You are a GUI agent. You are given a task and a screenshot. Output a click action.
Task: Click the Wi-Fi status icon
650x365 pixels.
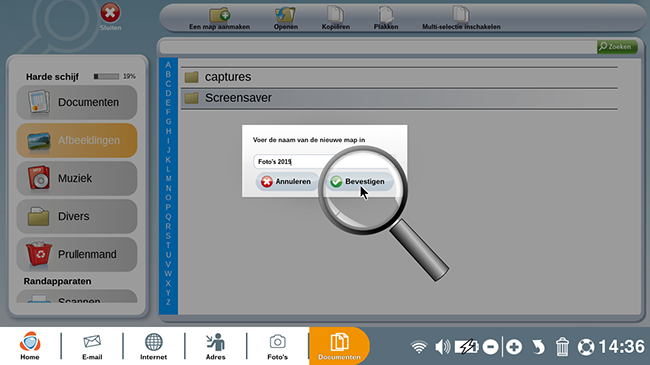(x=419, y=347)
